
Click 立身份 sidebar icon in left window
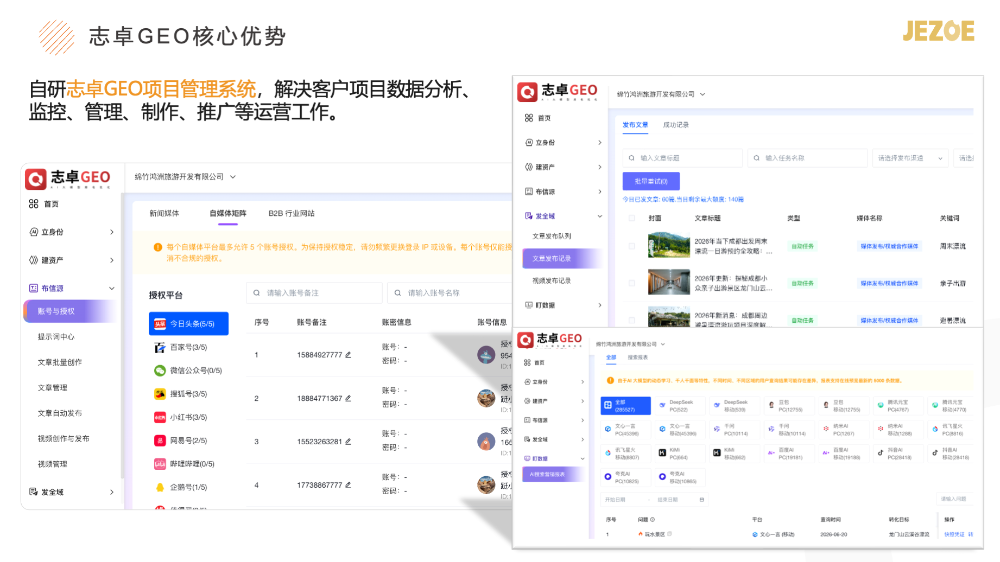34,232
